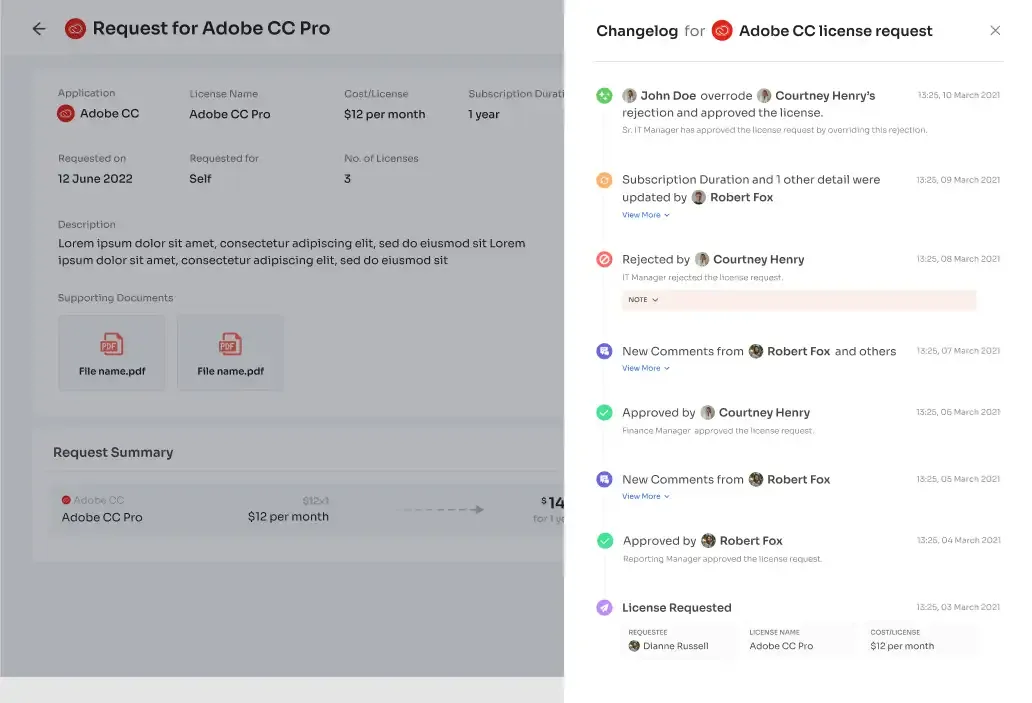Click 'Request Summary' heading

113,452
